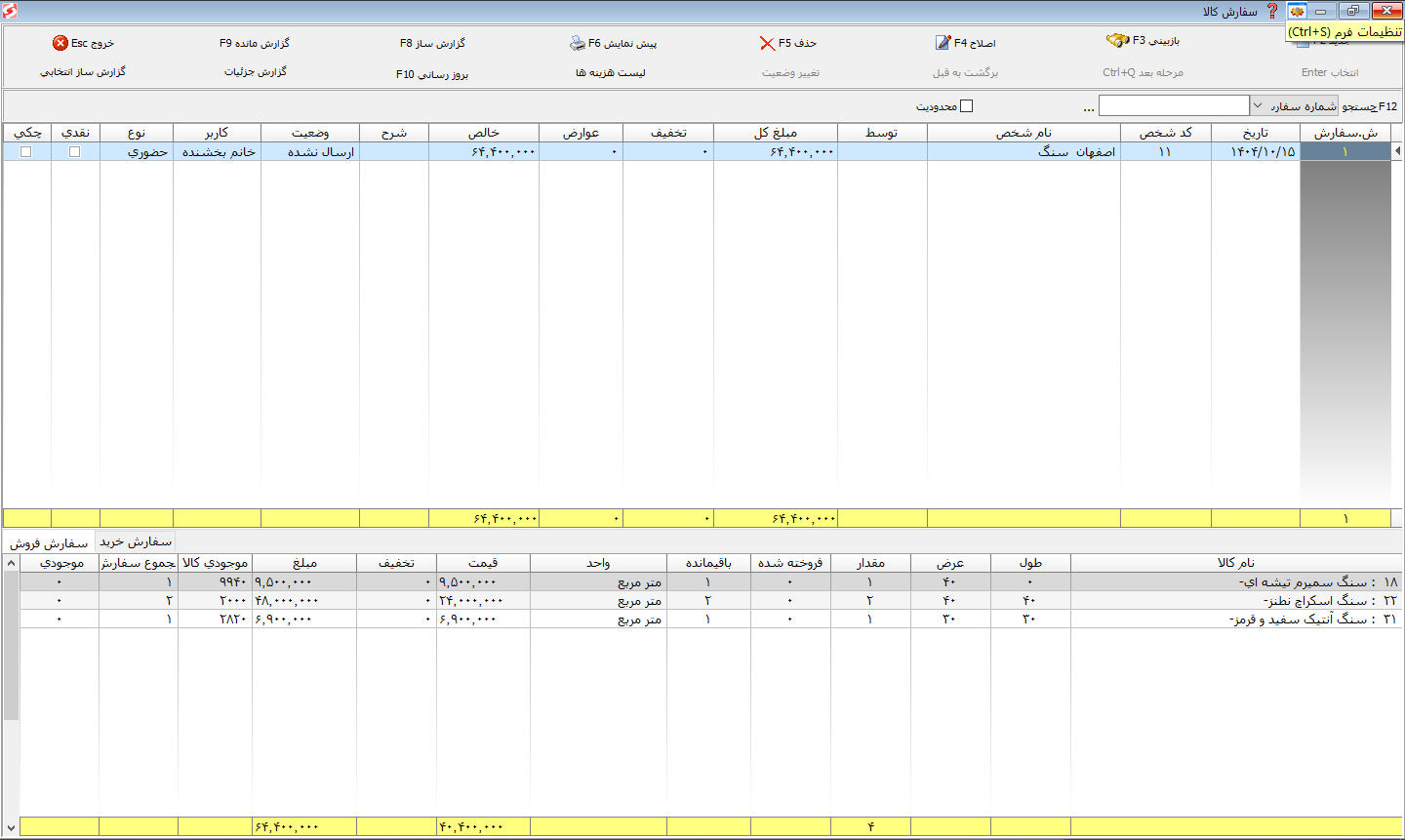The image size is (1405, 840).
Task: Switch to the سفارش فروش sales order tab
Action: point(49,542)
